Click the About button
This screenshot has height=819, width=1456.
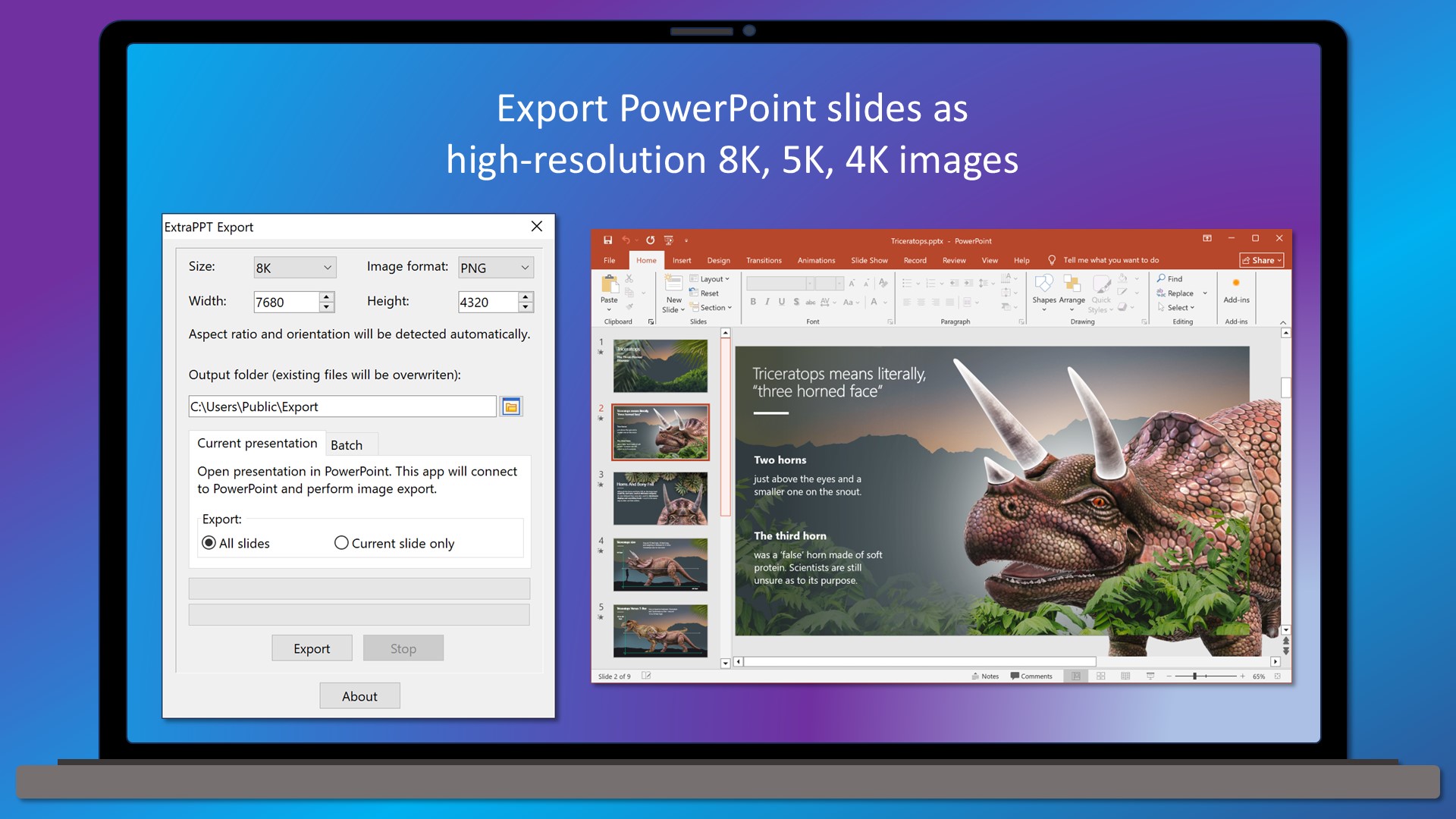359,696
